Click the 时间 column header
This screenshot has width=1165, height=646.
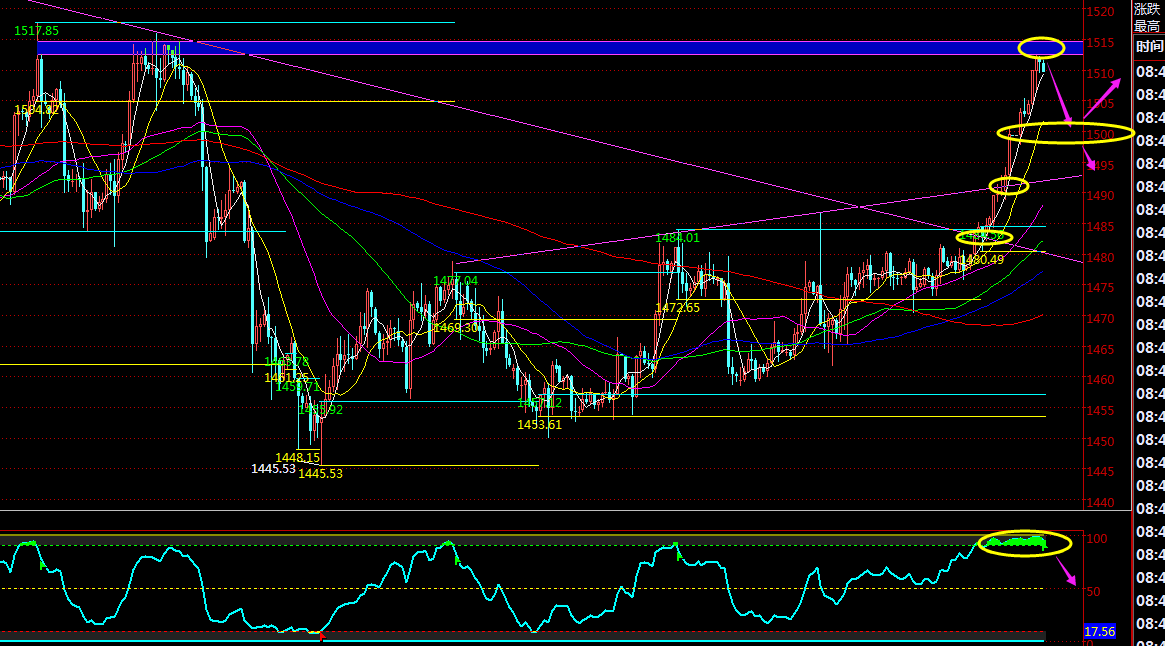click(x=1149, y=46)
